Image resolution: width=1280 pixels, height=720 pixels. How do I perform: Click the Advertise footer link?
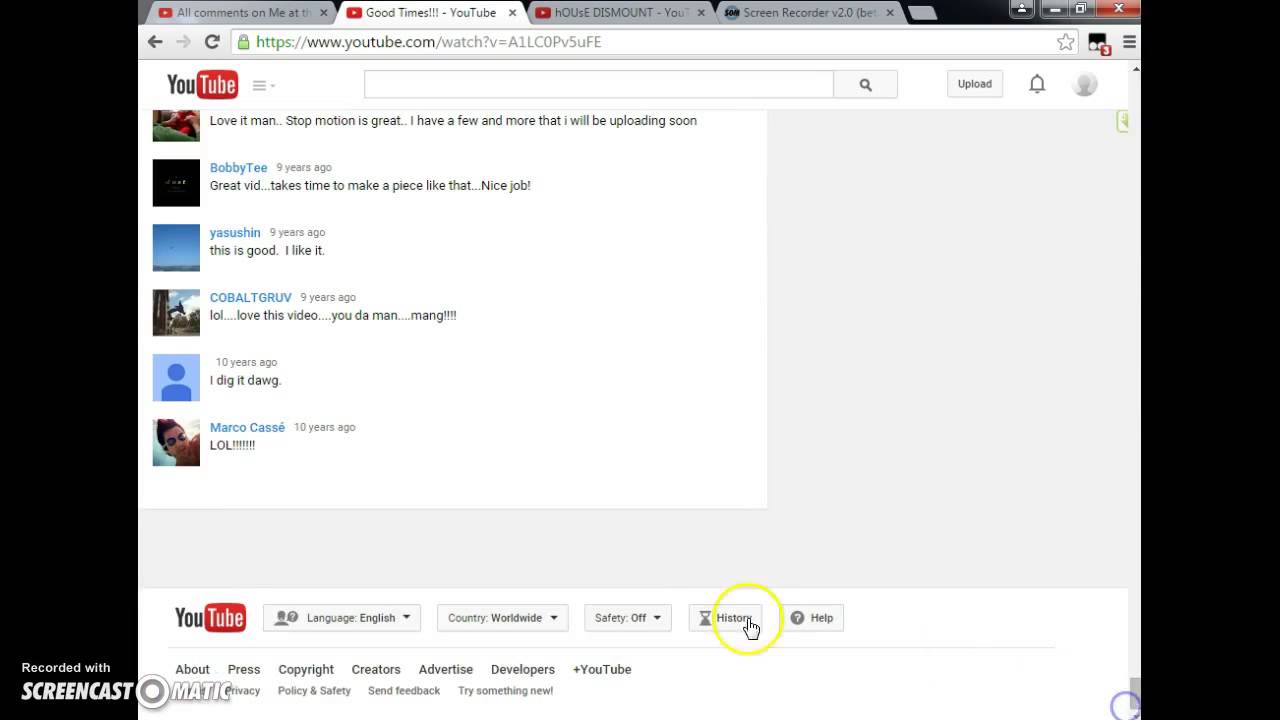pyautogui.click(x=446, y=670)
